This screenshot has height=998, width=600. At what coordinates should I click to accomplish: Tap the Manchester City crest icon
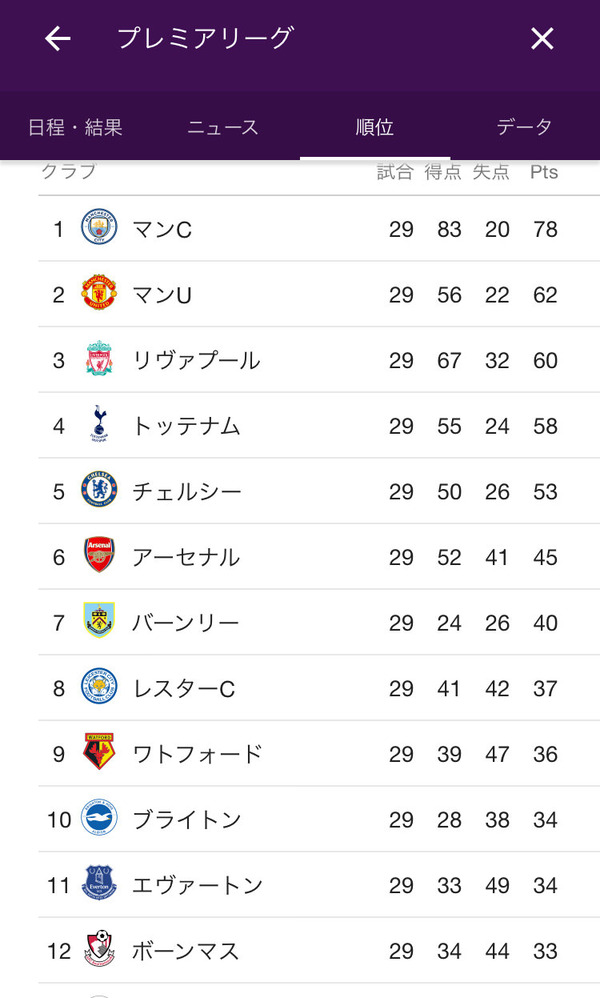[99, 229]
